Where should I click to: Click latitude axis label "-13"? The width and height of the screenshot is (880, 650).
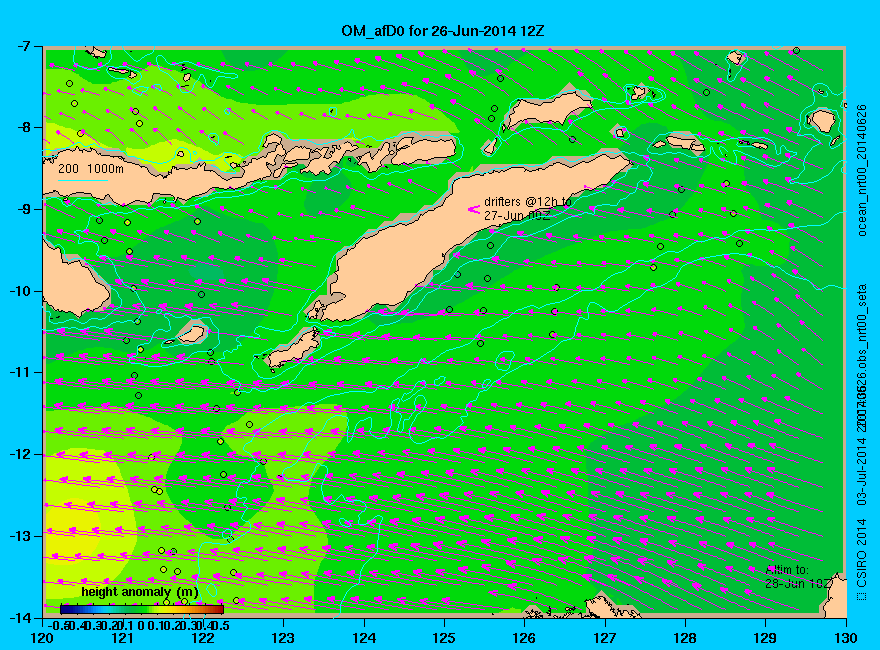click(x=20, y=536)
